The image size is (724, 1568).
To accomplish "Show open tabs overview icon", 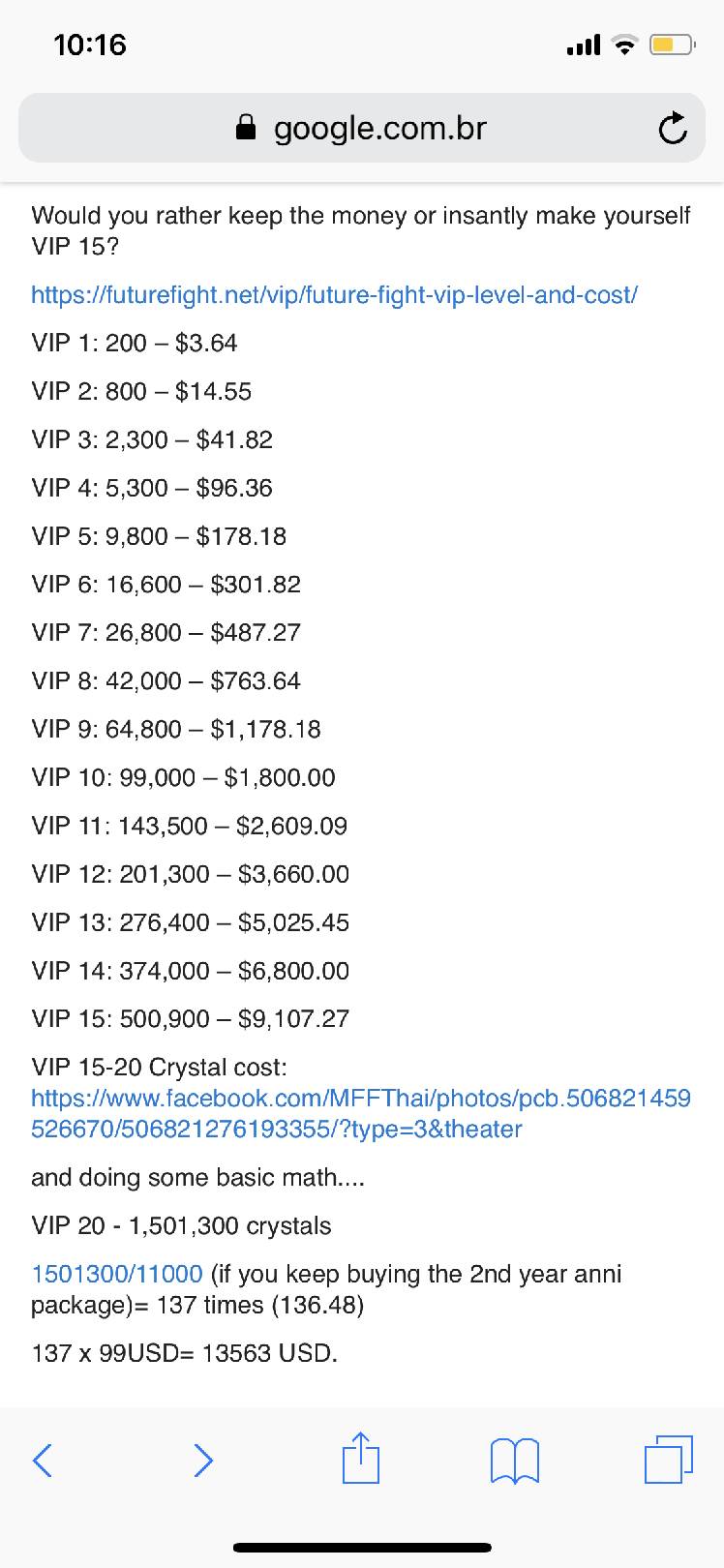I will [668, 1458].
